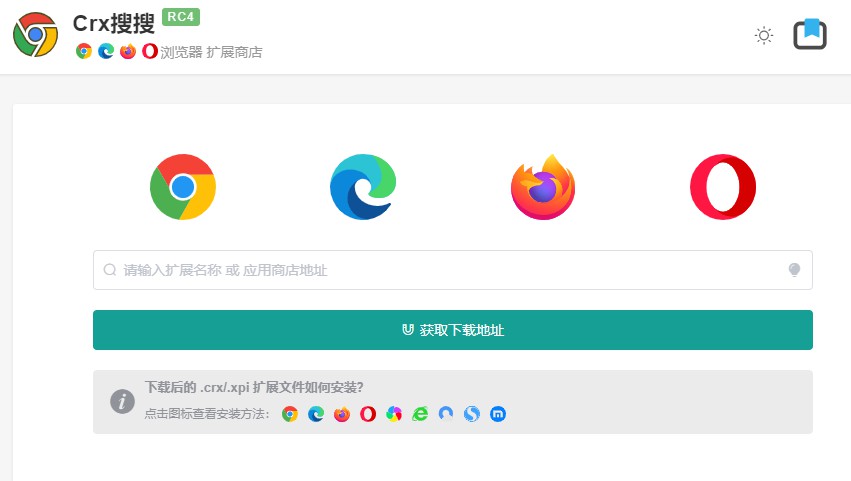Select the large Edge browser logo
Viewport: 851px width, 481px height.
[x=363, y=187]
